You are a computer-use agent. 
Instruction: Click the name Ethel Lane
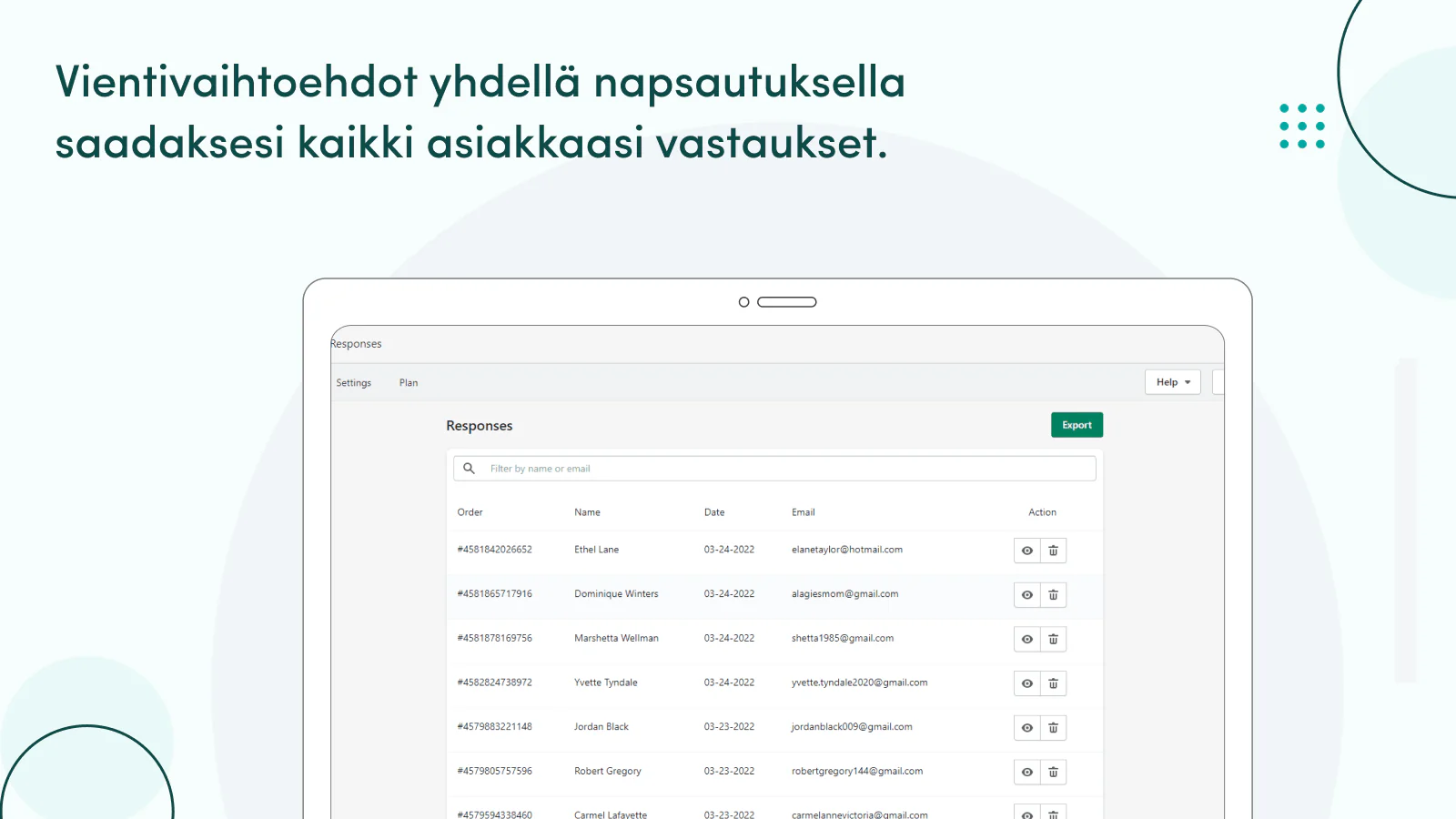[x=596, y=550]
